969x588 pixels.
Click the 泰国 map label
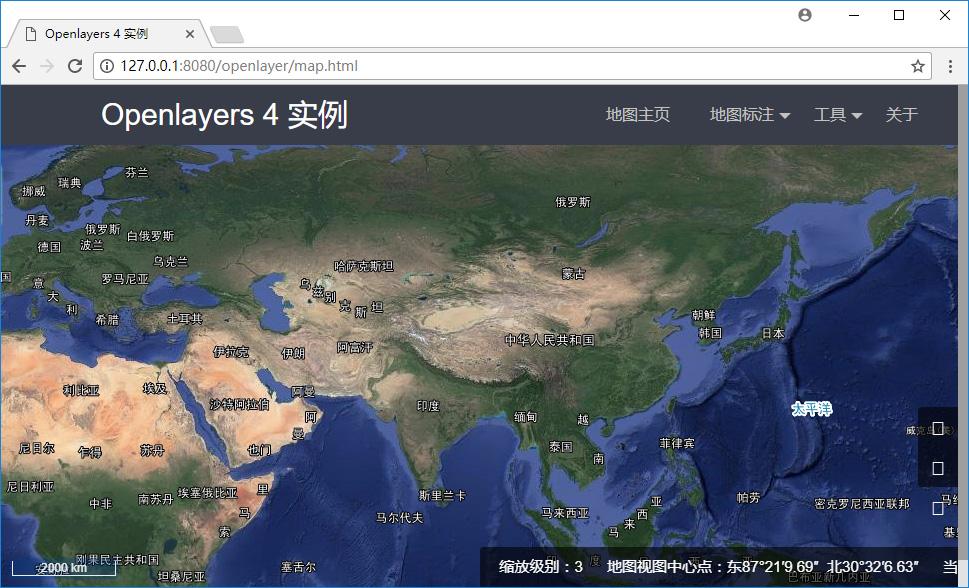pyautogui.click(x=561, y=446)
